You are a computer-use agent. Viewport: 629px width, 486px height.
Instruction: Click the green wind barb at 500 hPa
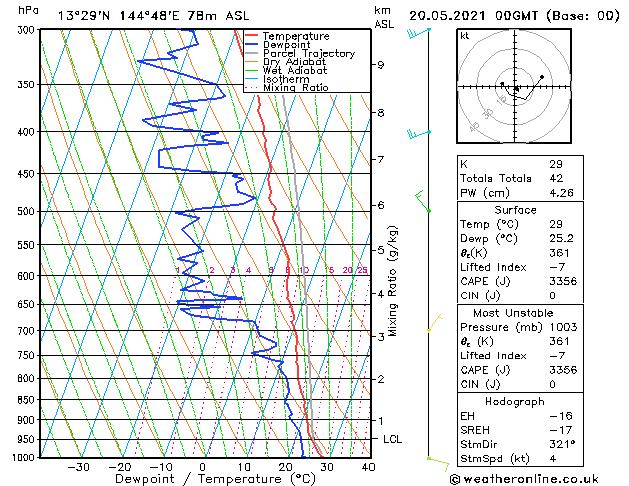[423, 201]
